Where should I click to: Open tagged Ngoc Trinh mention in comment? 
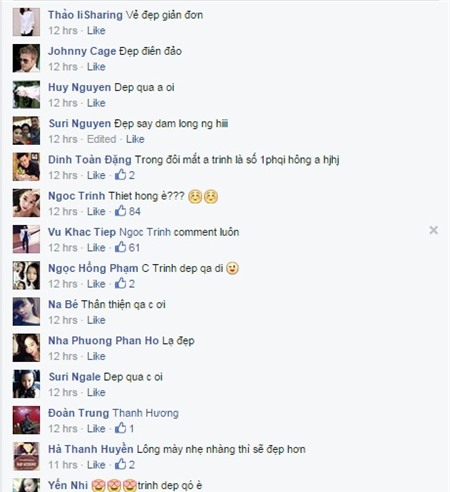(x=145, y=232)
